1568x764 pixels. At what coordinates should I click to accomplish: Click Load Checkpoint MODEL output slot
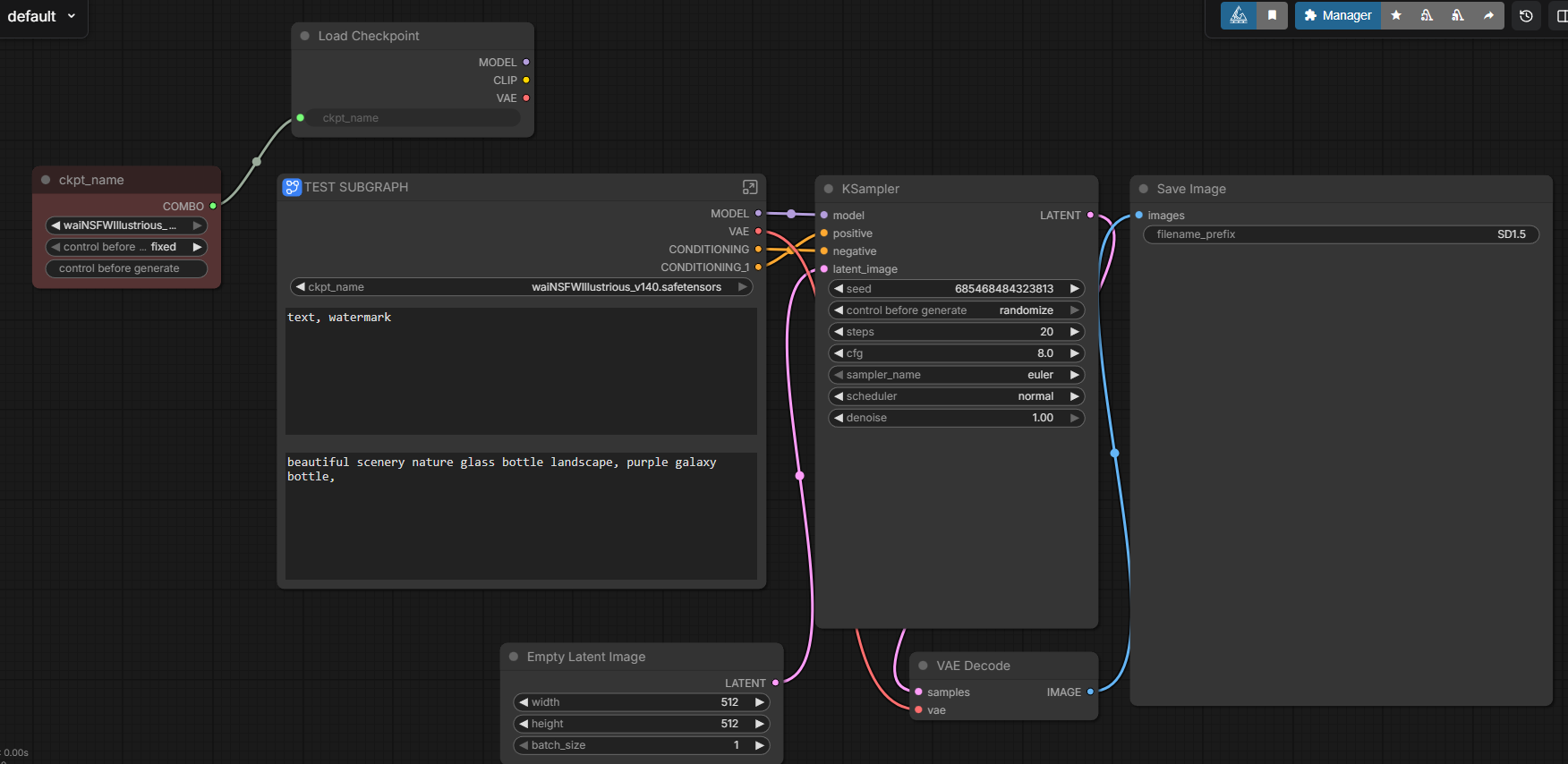coord(526,62)
